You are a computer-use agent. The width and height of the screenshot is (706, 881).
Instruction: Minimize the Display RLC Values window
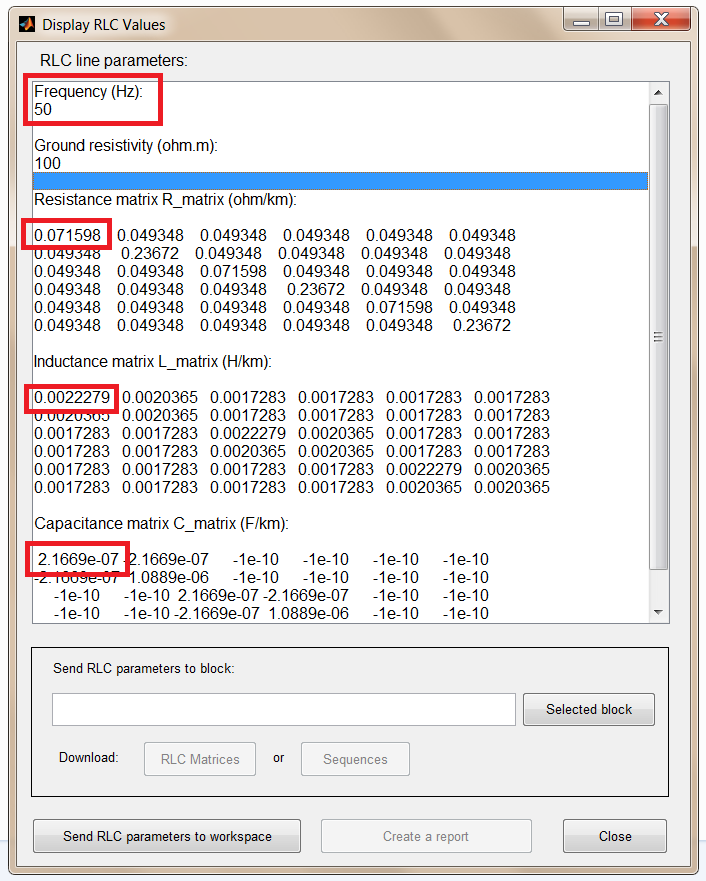coord(581,19)
